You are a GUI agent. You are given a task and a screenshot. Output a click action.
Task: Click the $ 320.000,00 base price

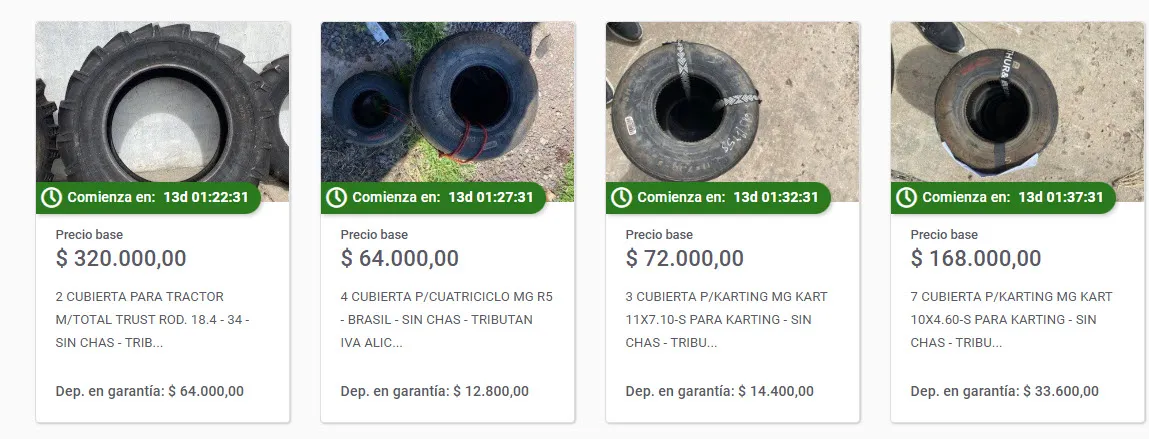[x=121, y=258]
